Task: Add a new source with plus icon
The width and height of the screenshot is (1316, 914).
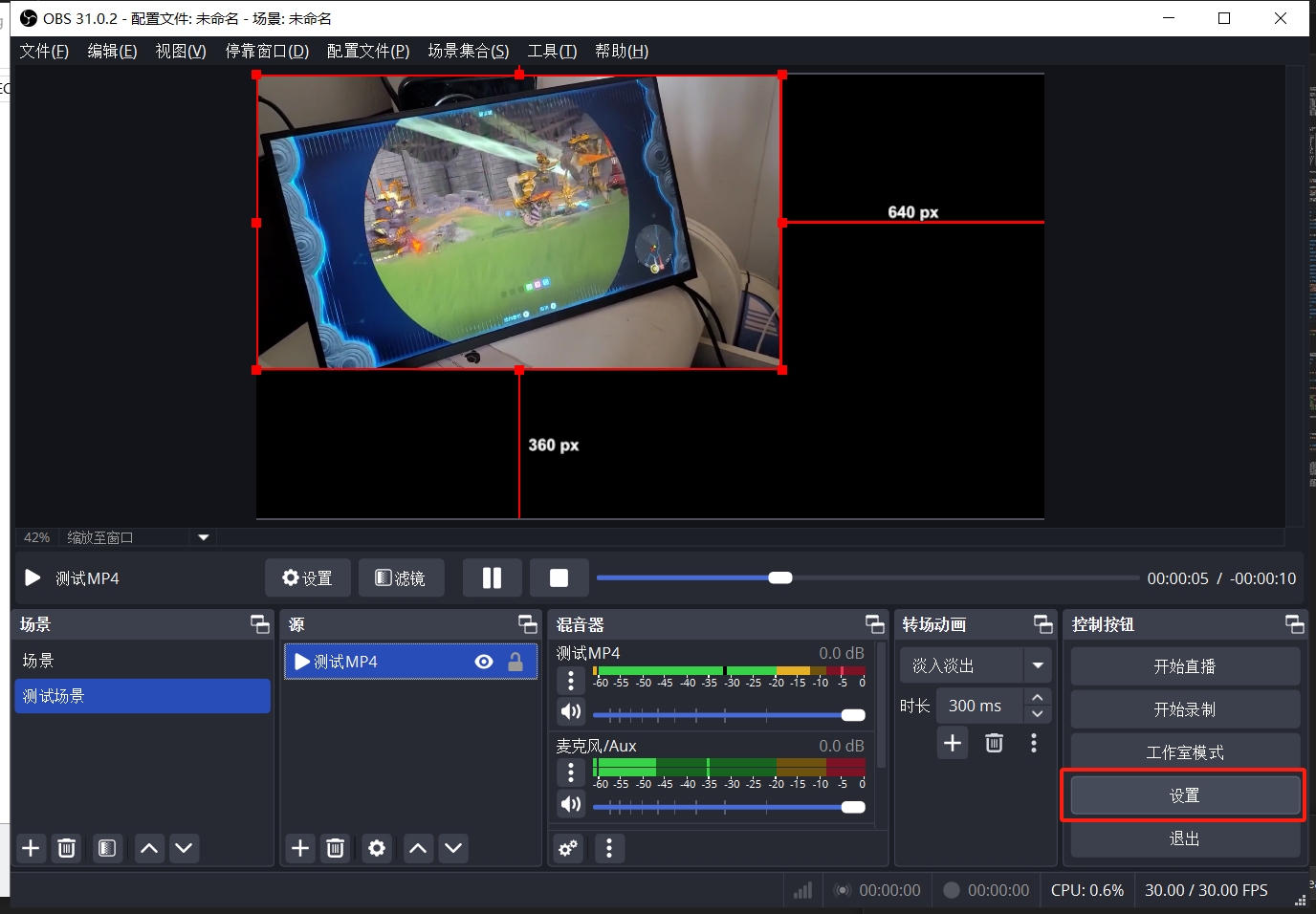Action: [x=300, y=848]
